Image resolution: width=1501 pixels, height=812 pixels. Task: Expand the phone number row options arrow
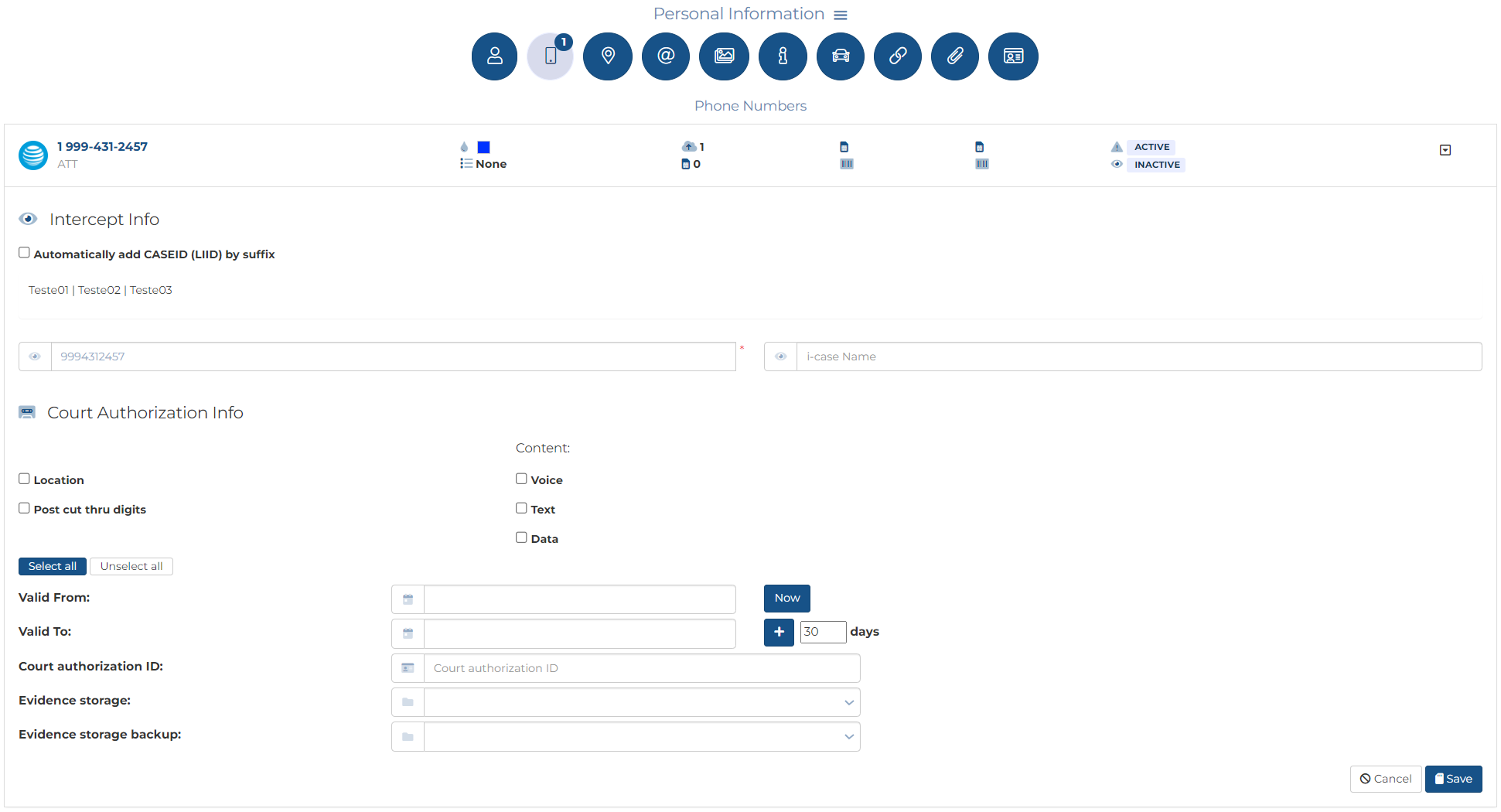(x=1445, y=150)
